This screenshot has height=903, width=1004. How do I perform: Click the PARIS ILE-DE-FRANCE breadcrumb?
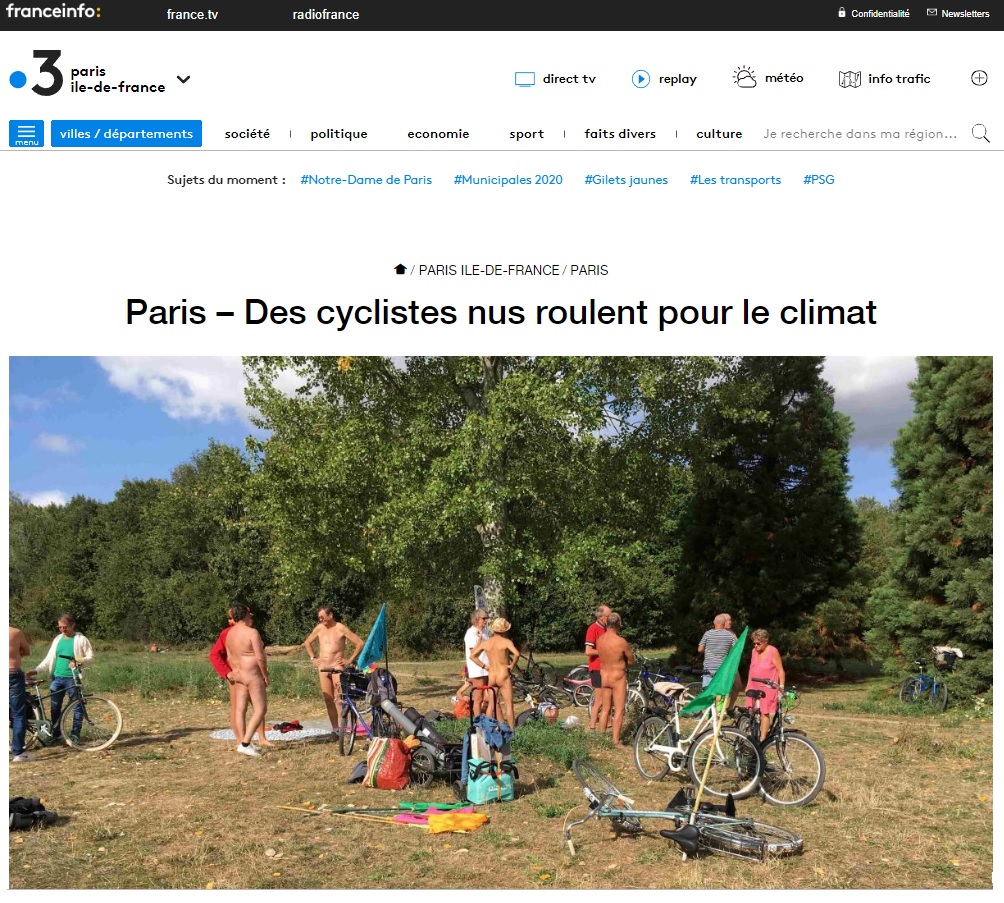489,270
